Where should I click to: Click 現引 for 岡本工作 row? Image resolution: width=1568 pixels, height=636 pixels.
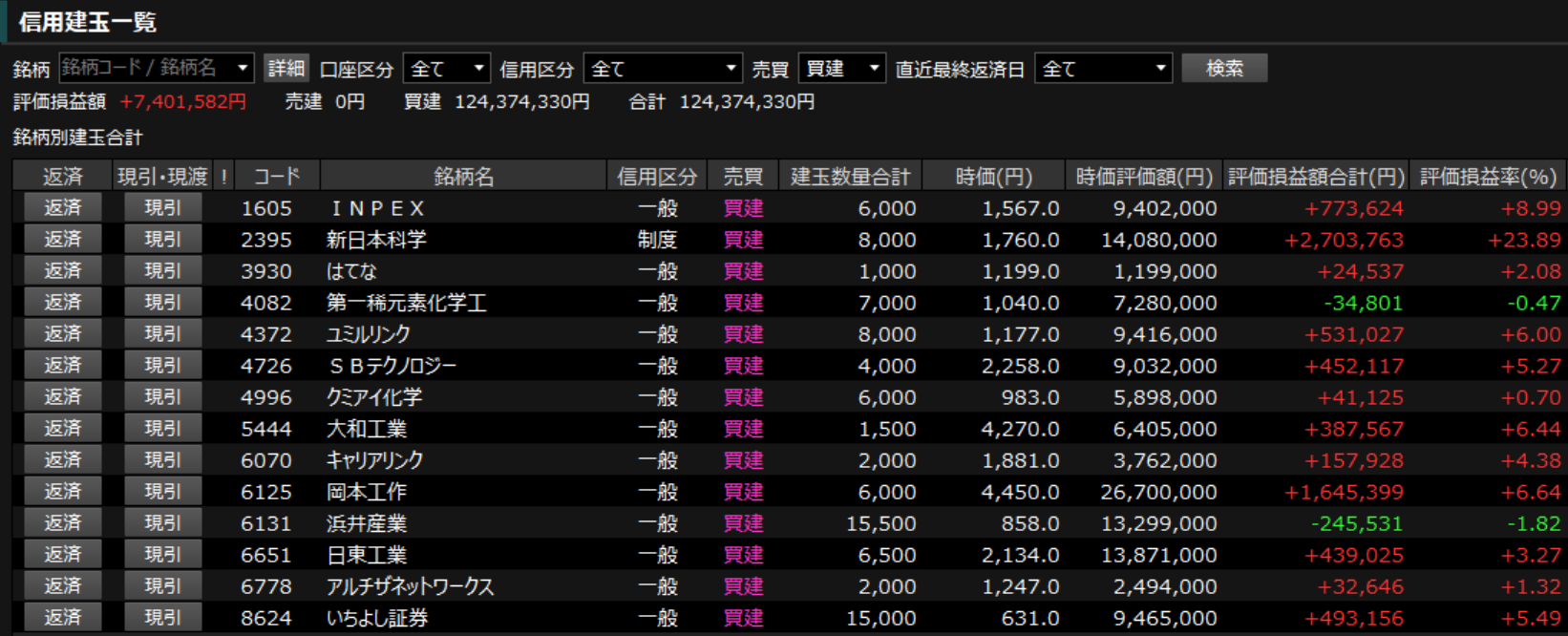(x=162, y=492)
